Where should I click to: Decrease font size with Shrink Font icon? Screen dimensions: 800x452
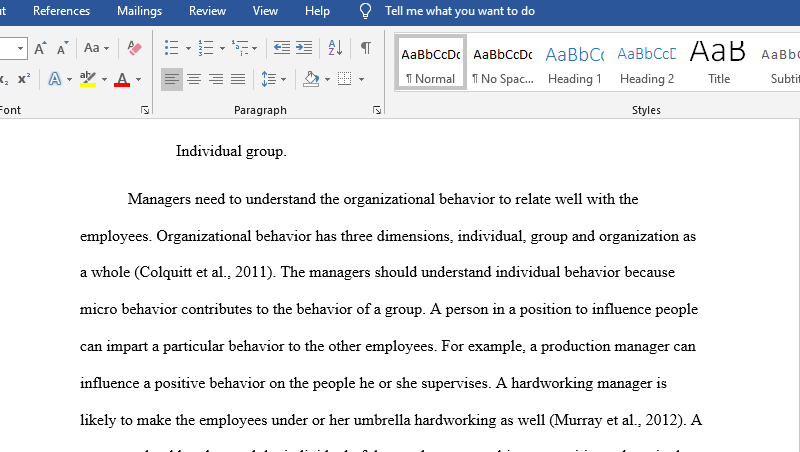click(x=62, y=48)
